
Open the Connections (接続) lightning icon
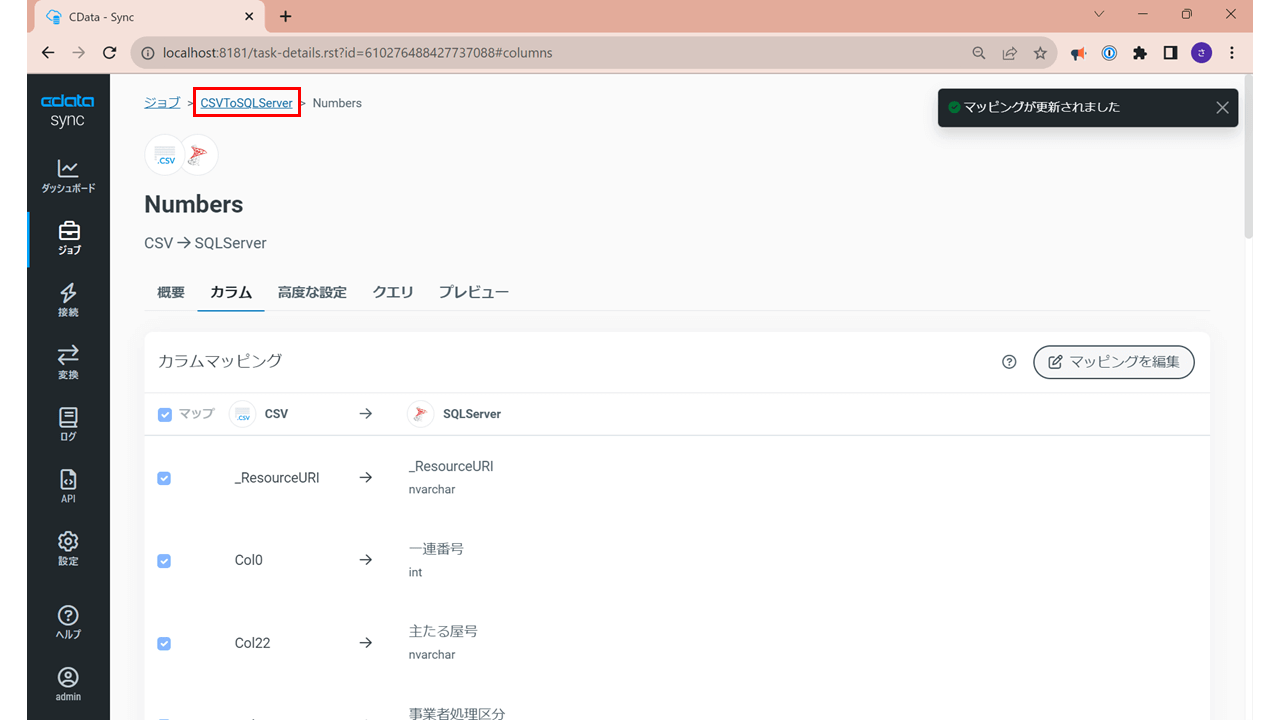click(68, 301)
